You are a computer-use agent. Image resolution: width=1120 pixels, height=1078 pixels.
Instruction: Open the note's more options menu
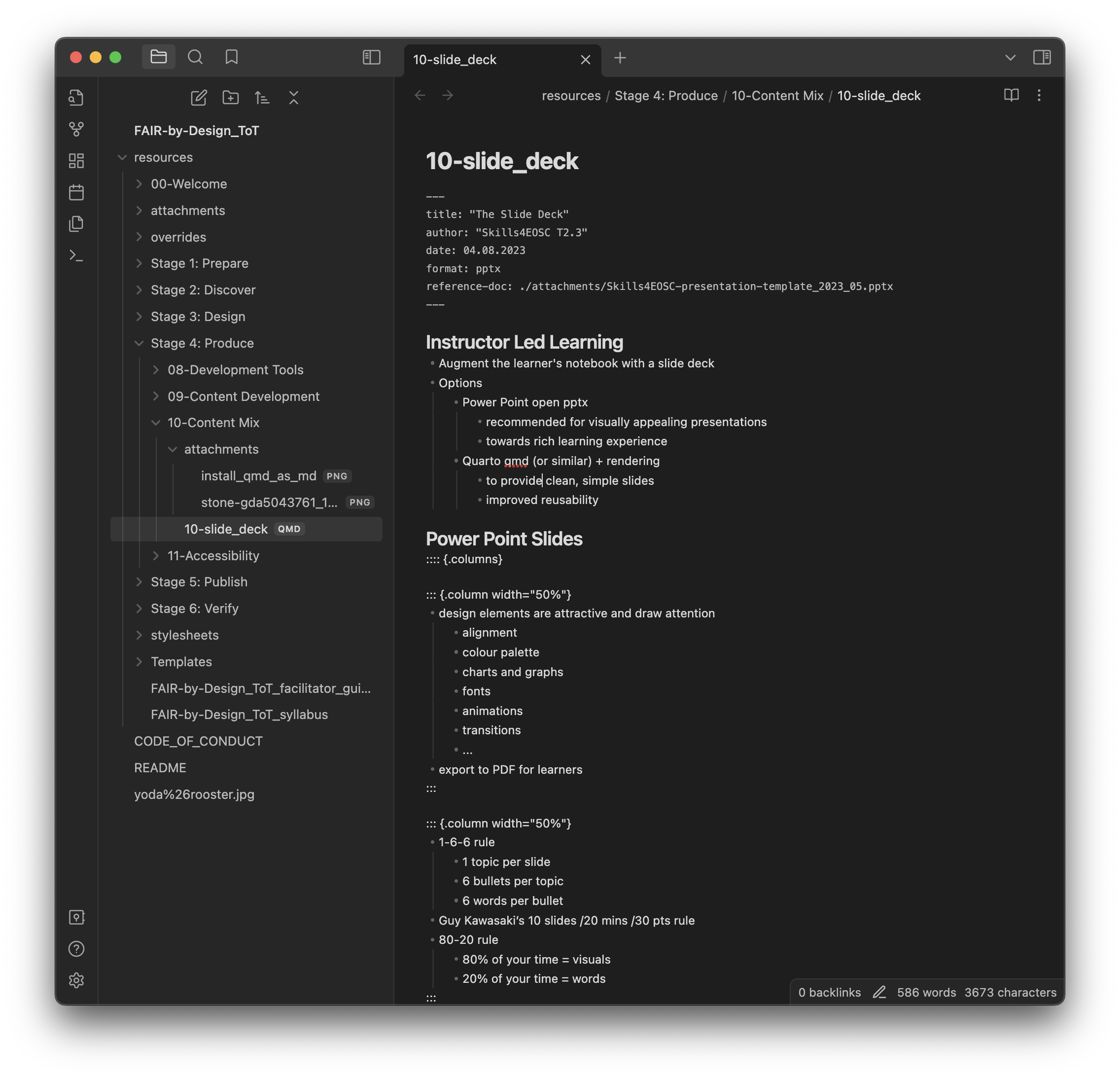click(1039, 96)
